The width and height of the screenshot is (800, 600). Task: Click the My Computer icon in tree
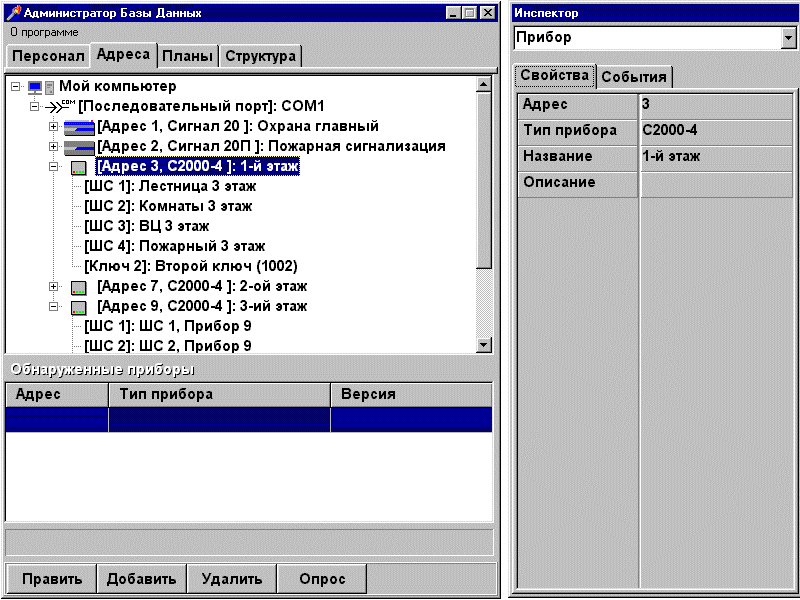(x=40, y=87)
